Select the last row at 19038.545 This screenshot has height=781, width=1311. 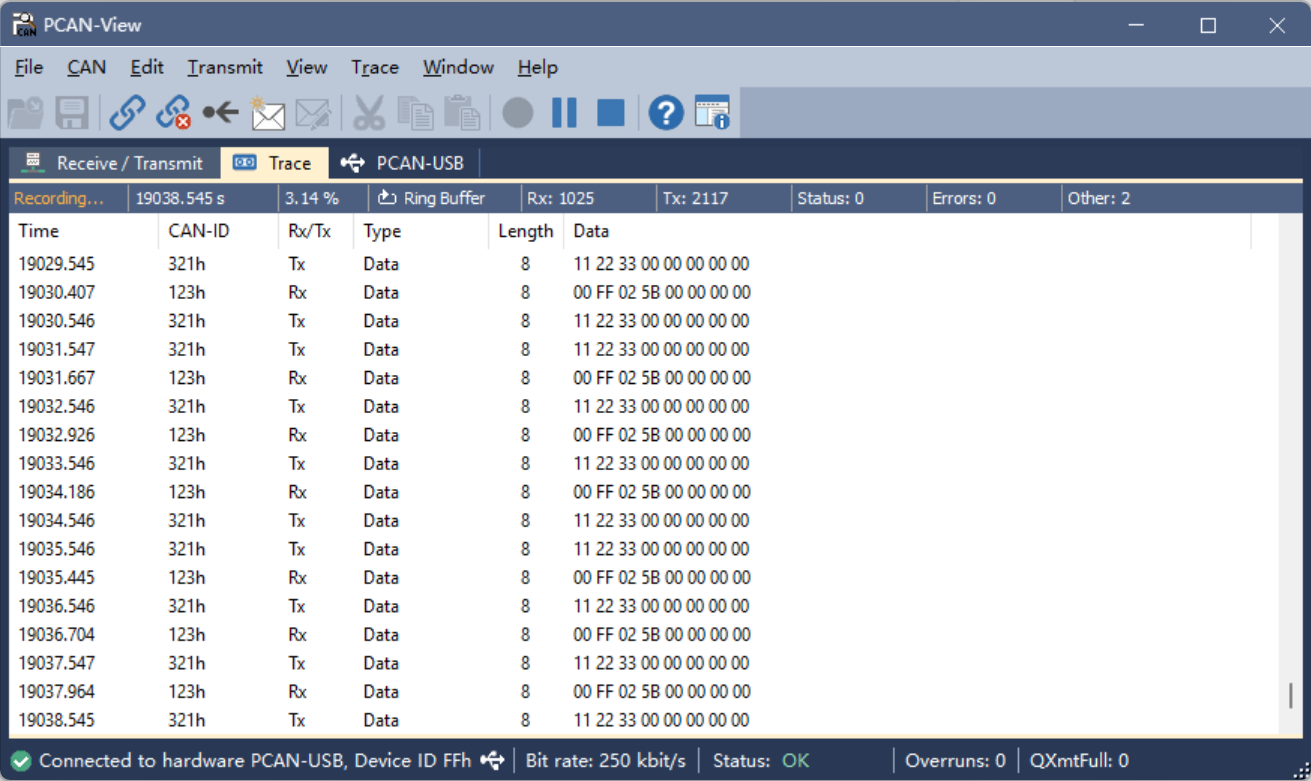pyautogui.click(x=644, y=720)
